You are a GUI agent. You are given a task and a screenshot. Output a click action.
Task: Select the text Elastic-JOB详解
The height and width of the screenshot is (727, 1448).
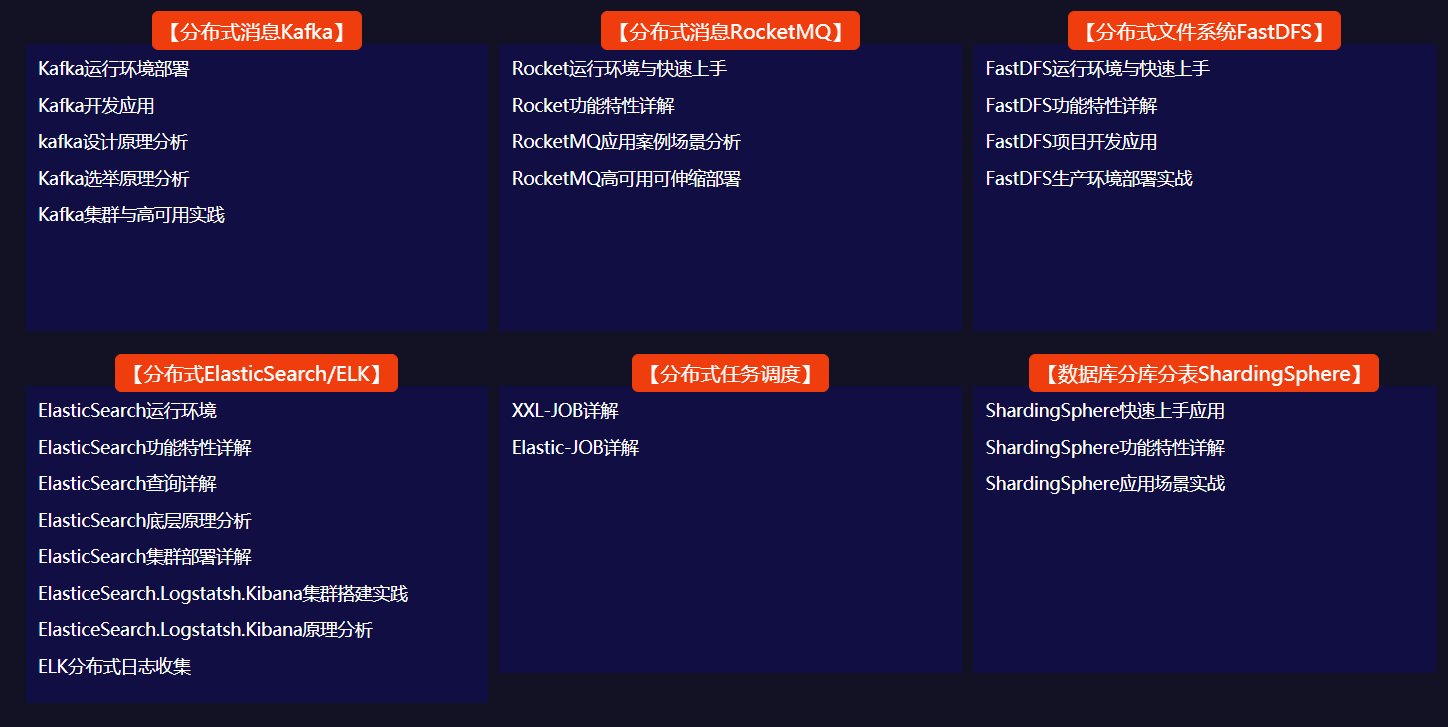(x=575, y=448)
